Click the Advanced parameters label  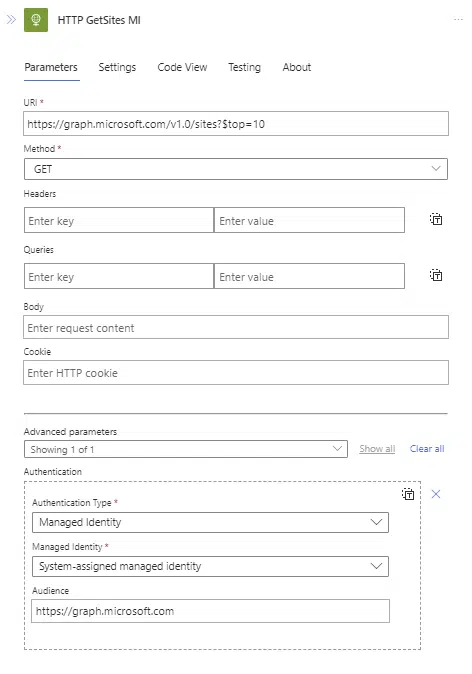[x=70, y=432]
